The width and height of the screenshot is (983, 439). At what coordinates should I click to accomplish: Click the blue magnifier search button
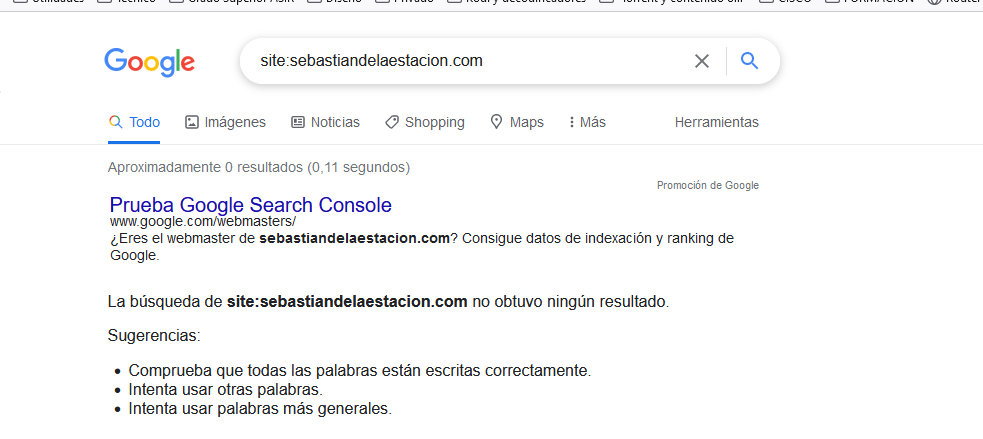(749, 61)
